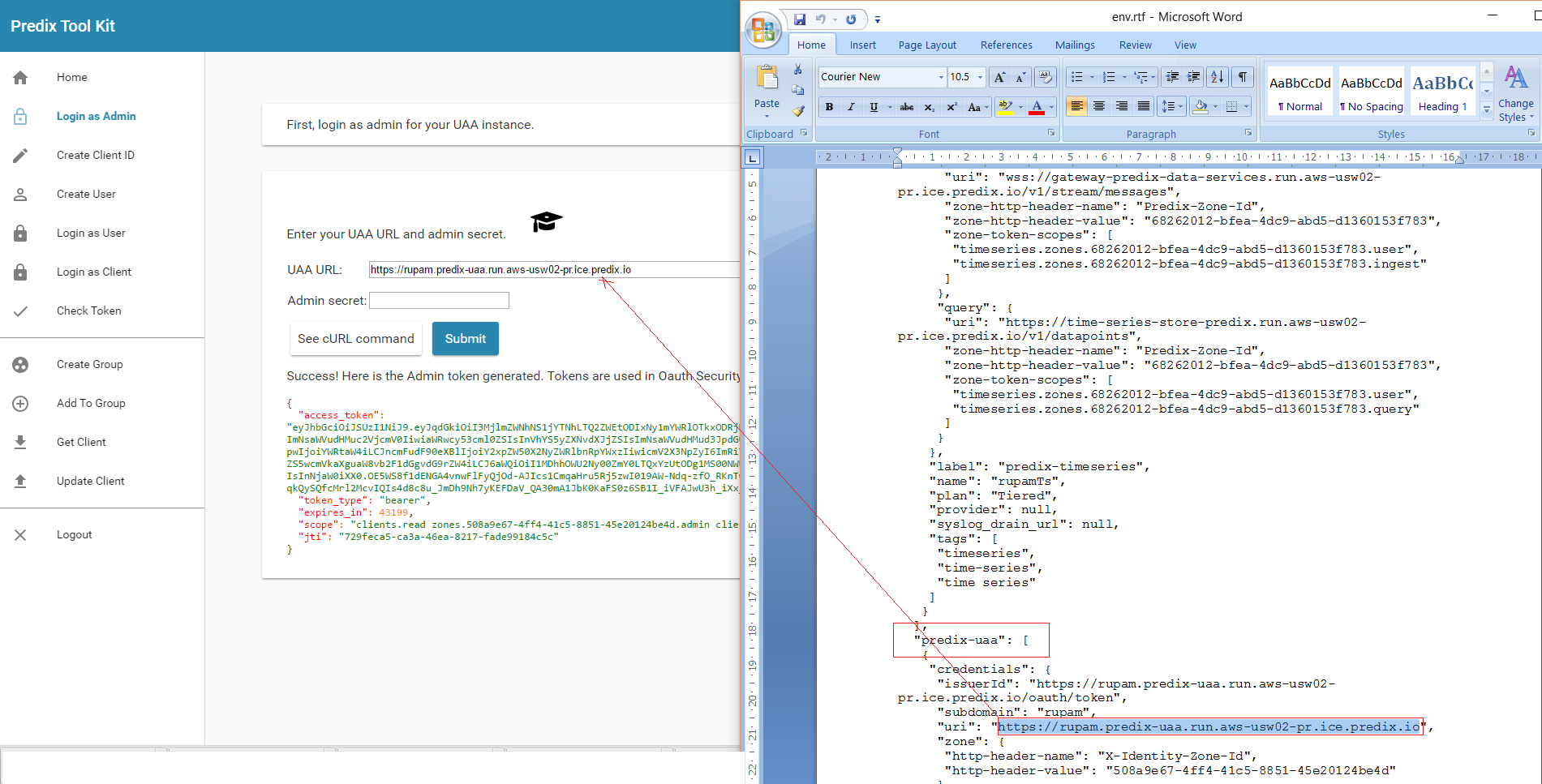The image size is (1542, 784).
Task: Go to the View ribbon tab
Action: [1185, 45]
